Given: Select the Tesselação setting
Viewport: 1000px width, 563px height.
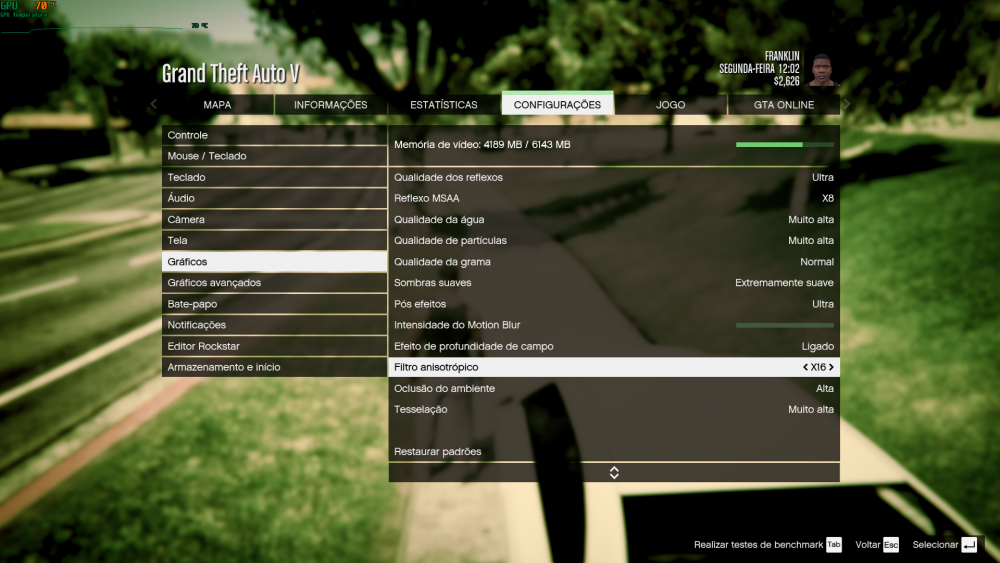Looking at the screenshot, I should [614, 409].
